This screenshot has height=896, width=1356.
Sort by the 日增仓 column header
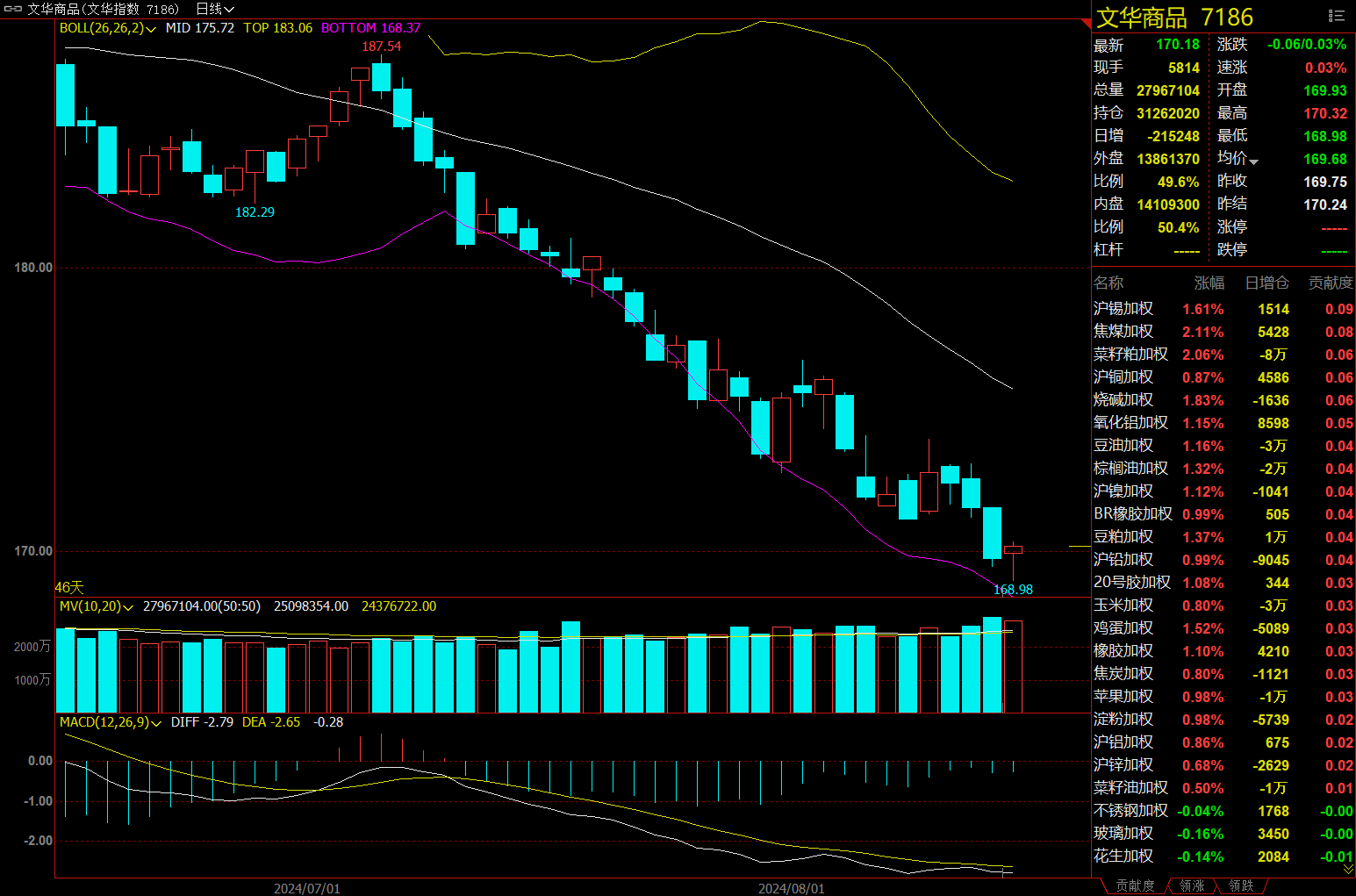click(1267, 283)
